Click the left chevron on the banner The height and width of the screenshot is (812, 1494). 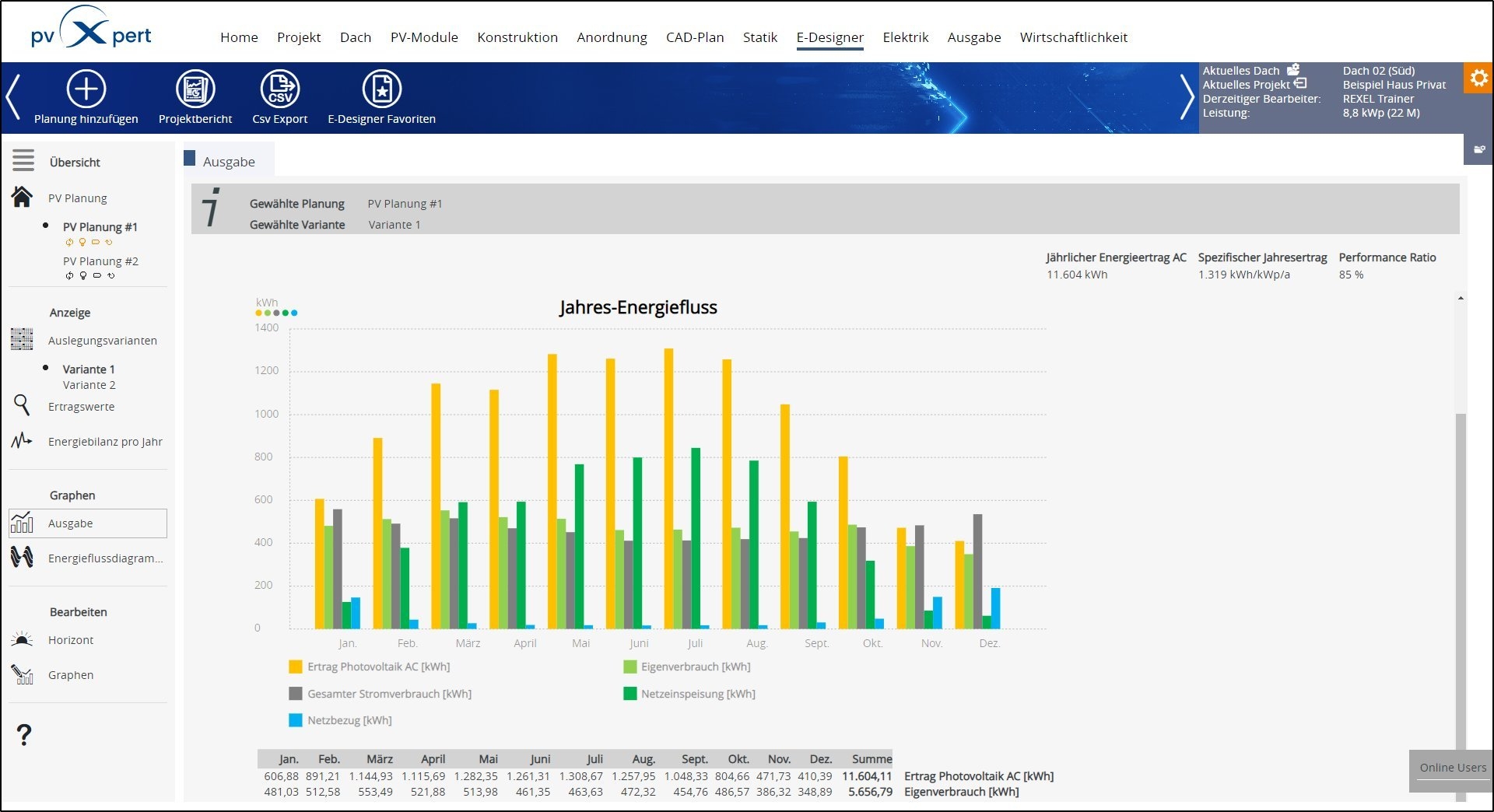tap(12, 97)
